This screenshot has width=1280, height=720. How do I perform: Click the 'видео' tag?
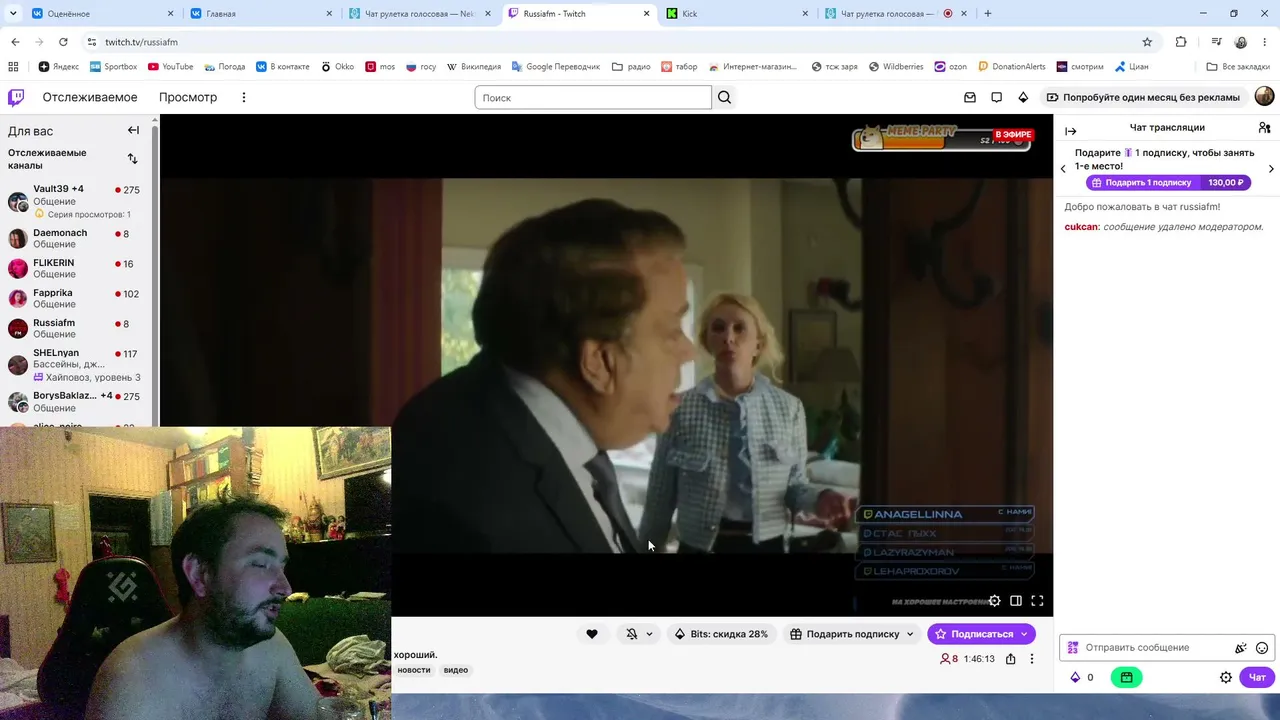pos(456,670)
